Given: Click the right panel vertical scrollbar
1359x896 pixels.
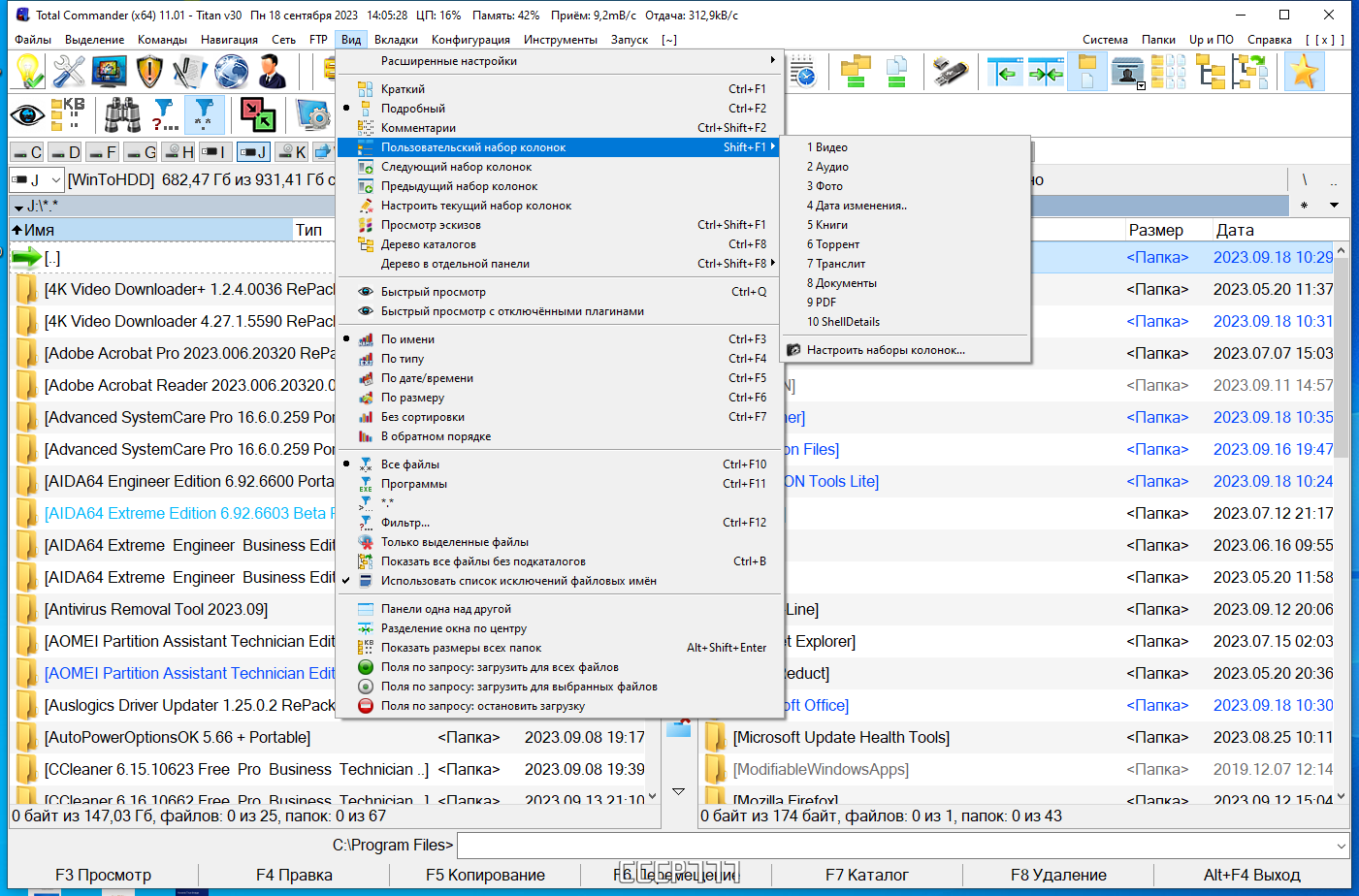Looking at the screenshot, I should click(1341, 524).
